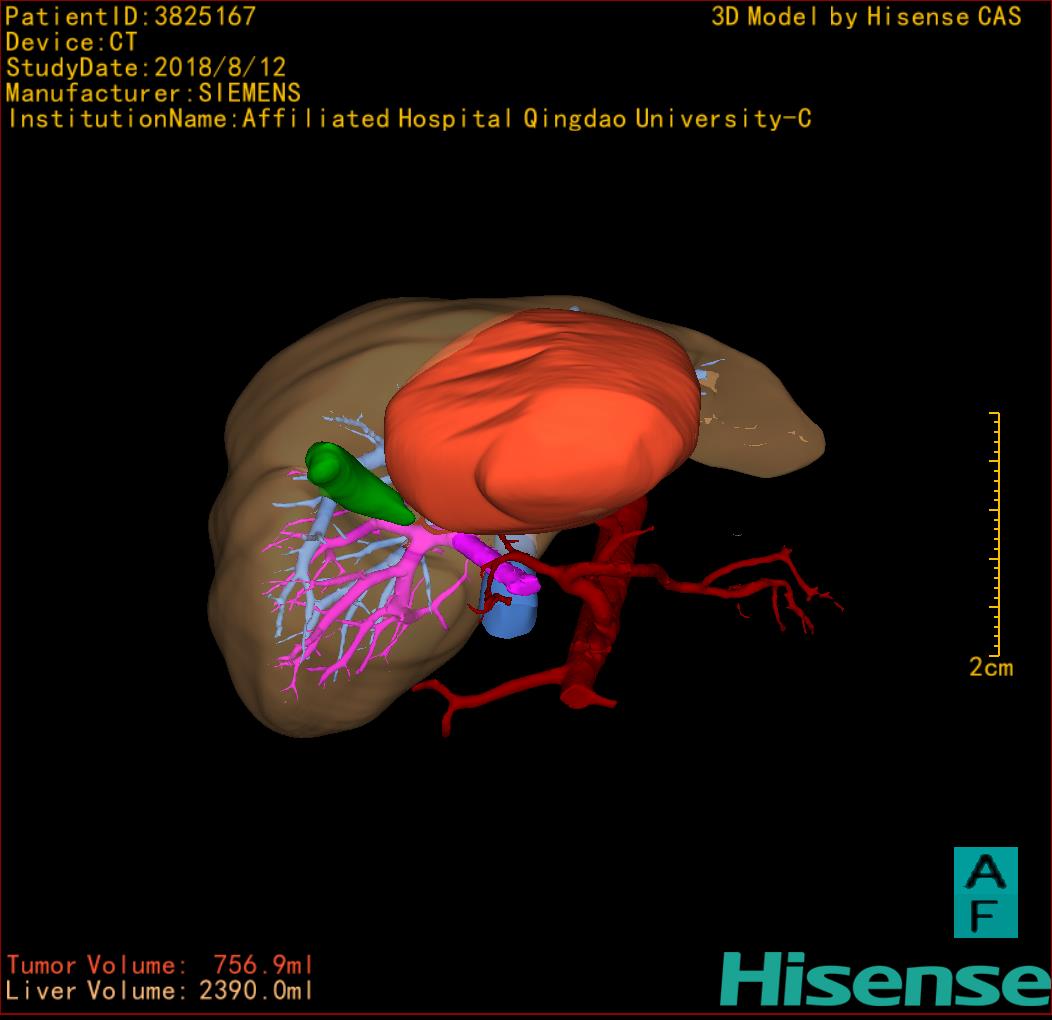Image resolution: width=1052 pixels, height=1020 pixels.
Task: Click the AF orientation cube indicator
Action: (986, 892)
